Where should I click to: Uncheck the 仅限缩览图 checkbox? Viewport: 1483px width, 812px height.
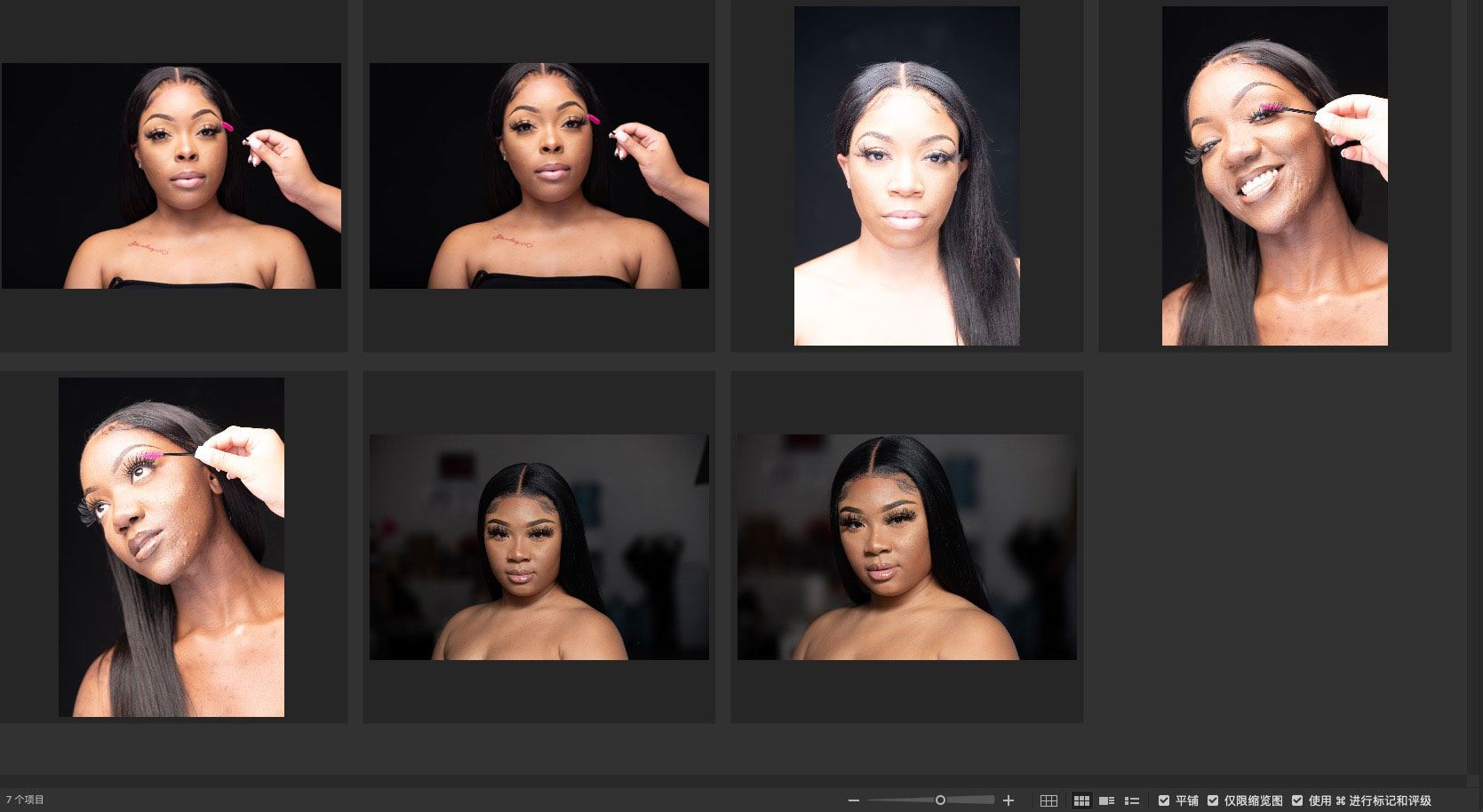pos(1213,800)
